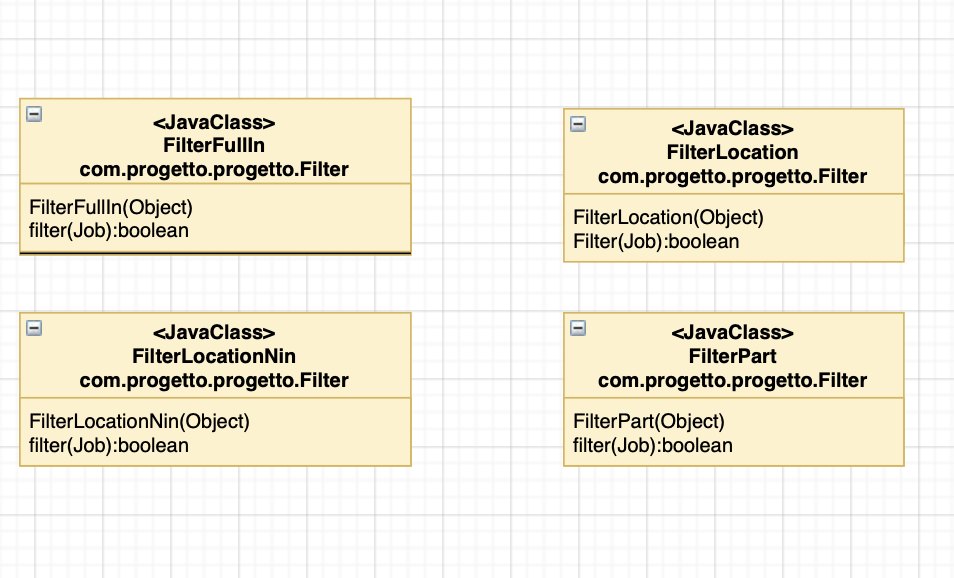Click the package name under FilterFullIn
Image resolution: width=954 pixels, height=578 pixels.
point(214,169)
